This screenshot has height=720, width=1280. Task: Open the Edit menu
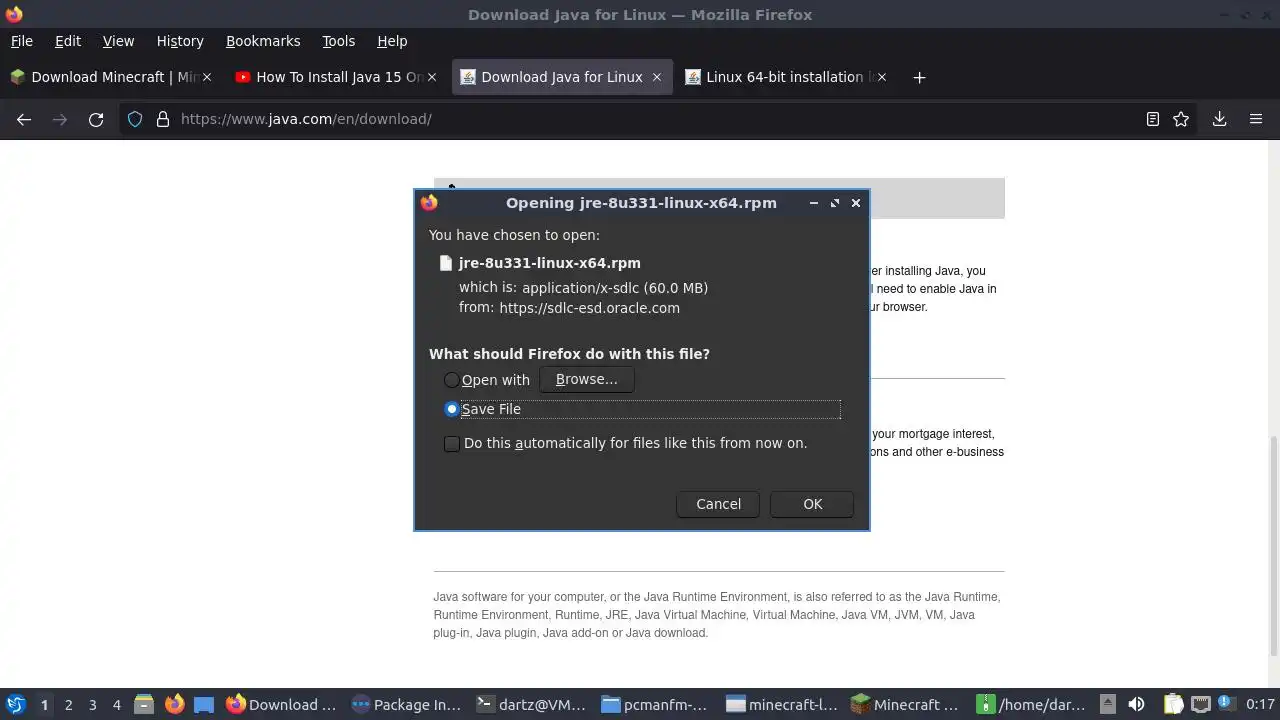coord(68,41)
